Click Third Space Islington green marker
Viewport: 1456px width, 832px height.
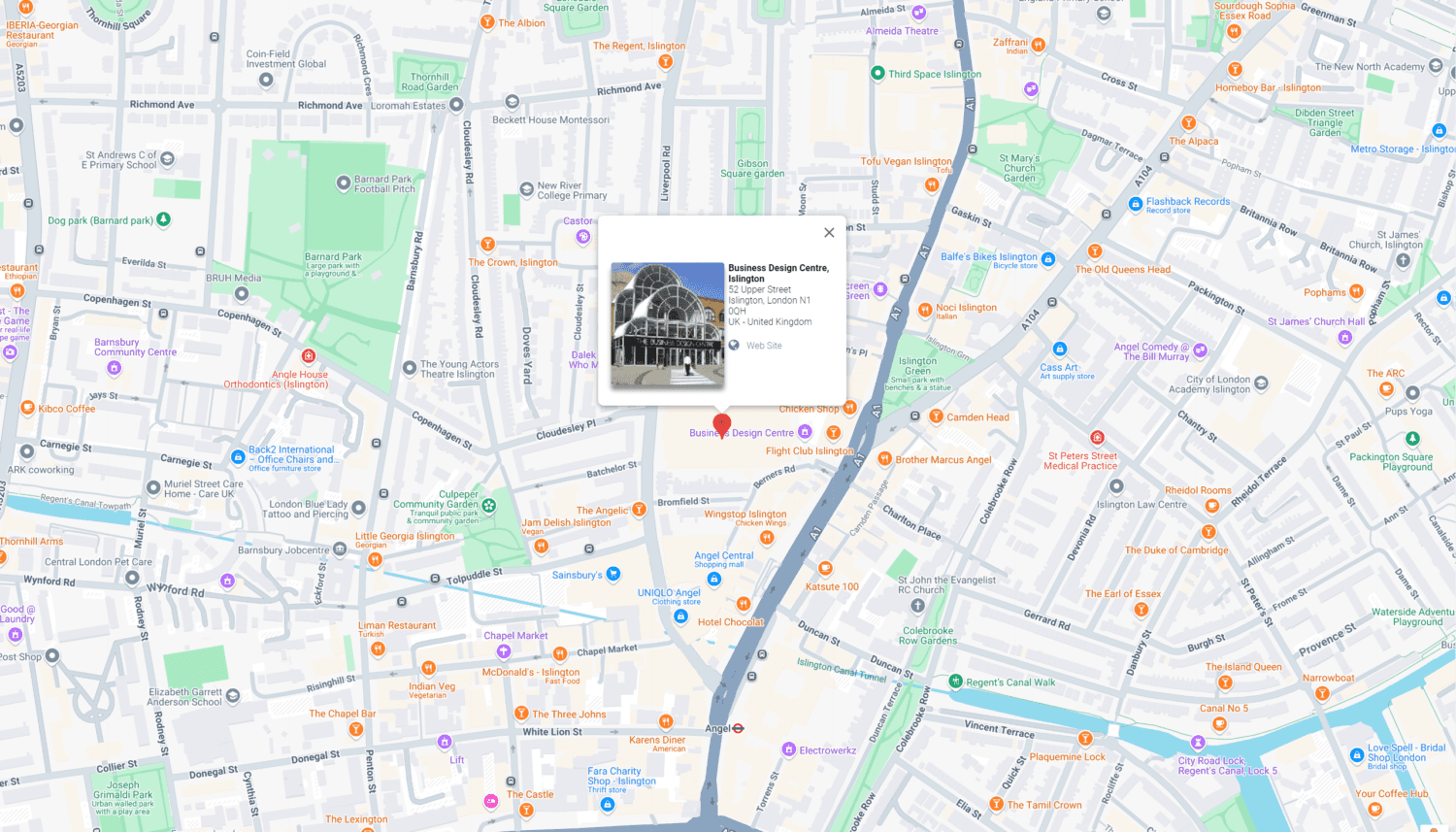[x=877, y=73]
